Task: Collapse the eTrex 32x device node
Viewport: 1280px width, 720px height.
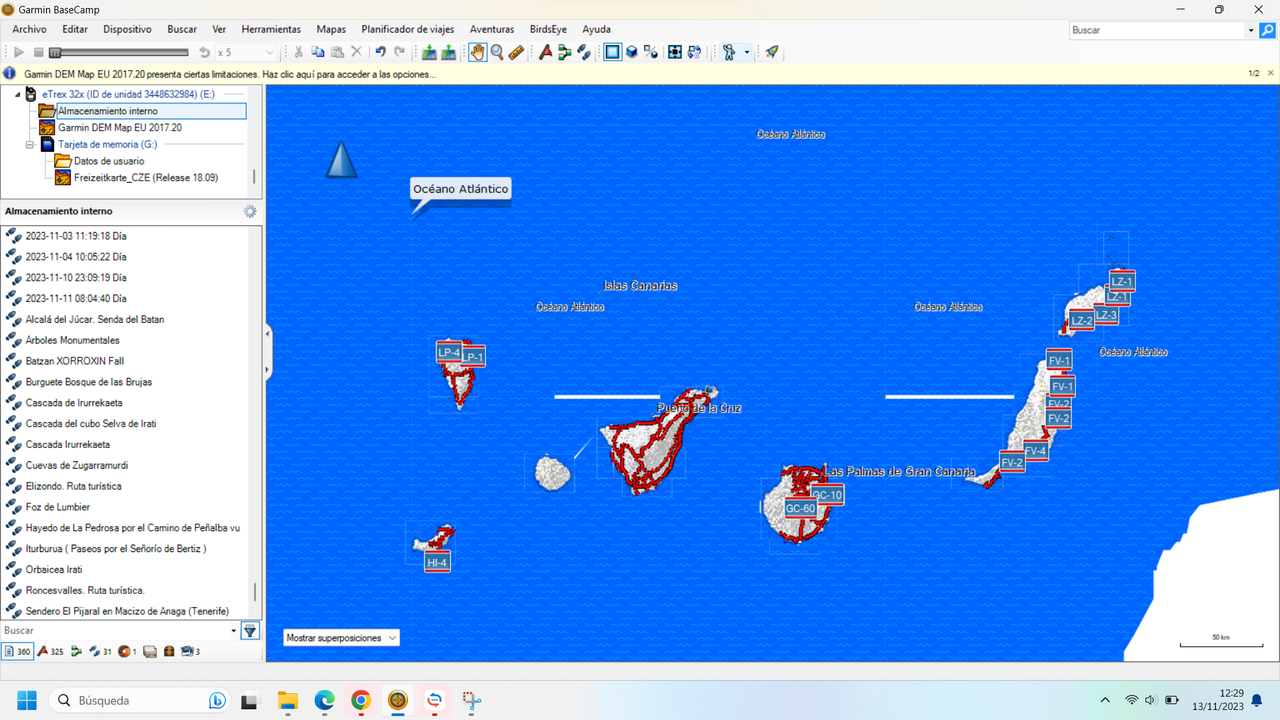Action: (18, 94)
